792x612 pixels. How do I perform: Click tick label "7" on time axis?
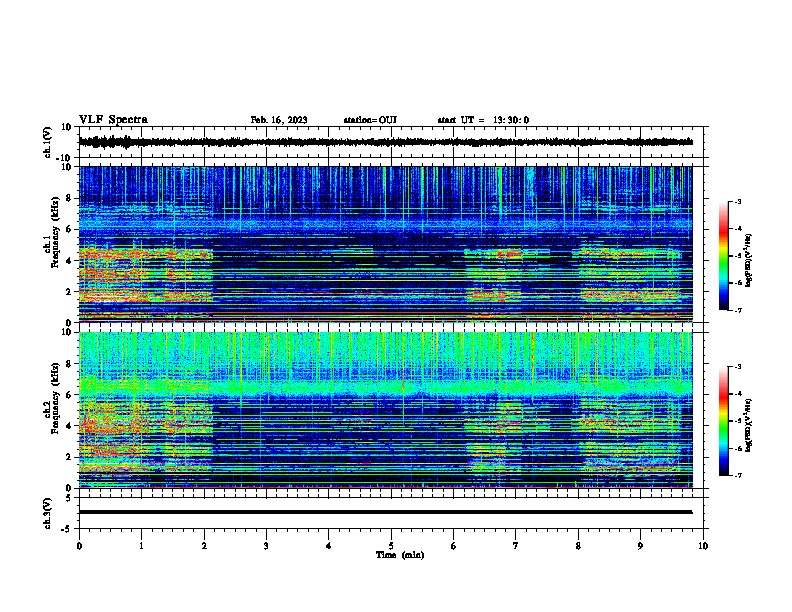(516, 546)
